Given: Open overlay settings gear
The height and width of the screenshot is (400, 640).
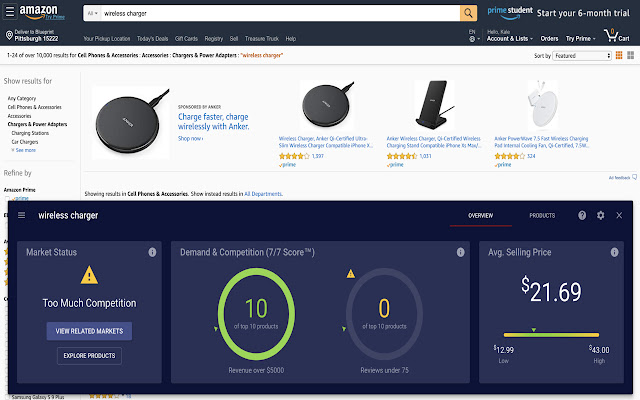Looking at the screenshot, I should click(600, 215).
